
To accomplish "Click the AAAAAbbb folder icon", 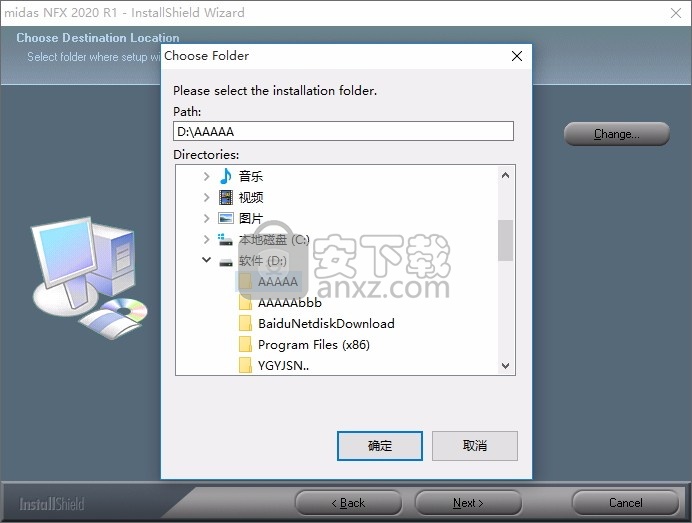I will click(245, 302).
